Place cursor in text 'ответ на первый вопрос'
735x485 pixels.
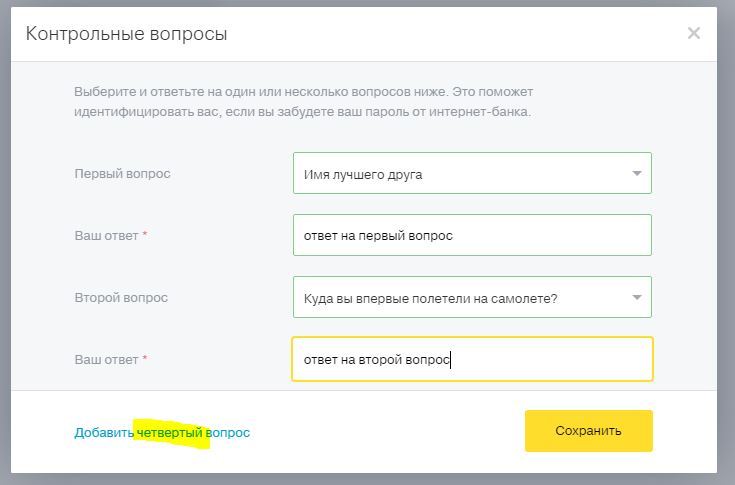click(x=378, y=236)
